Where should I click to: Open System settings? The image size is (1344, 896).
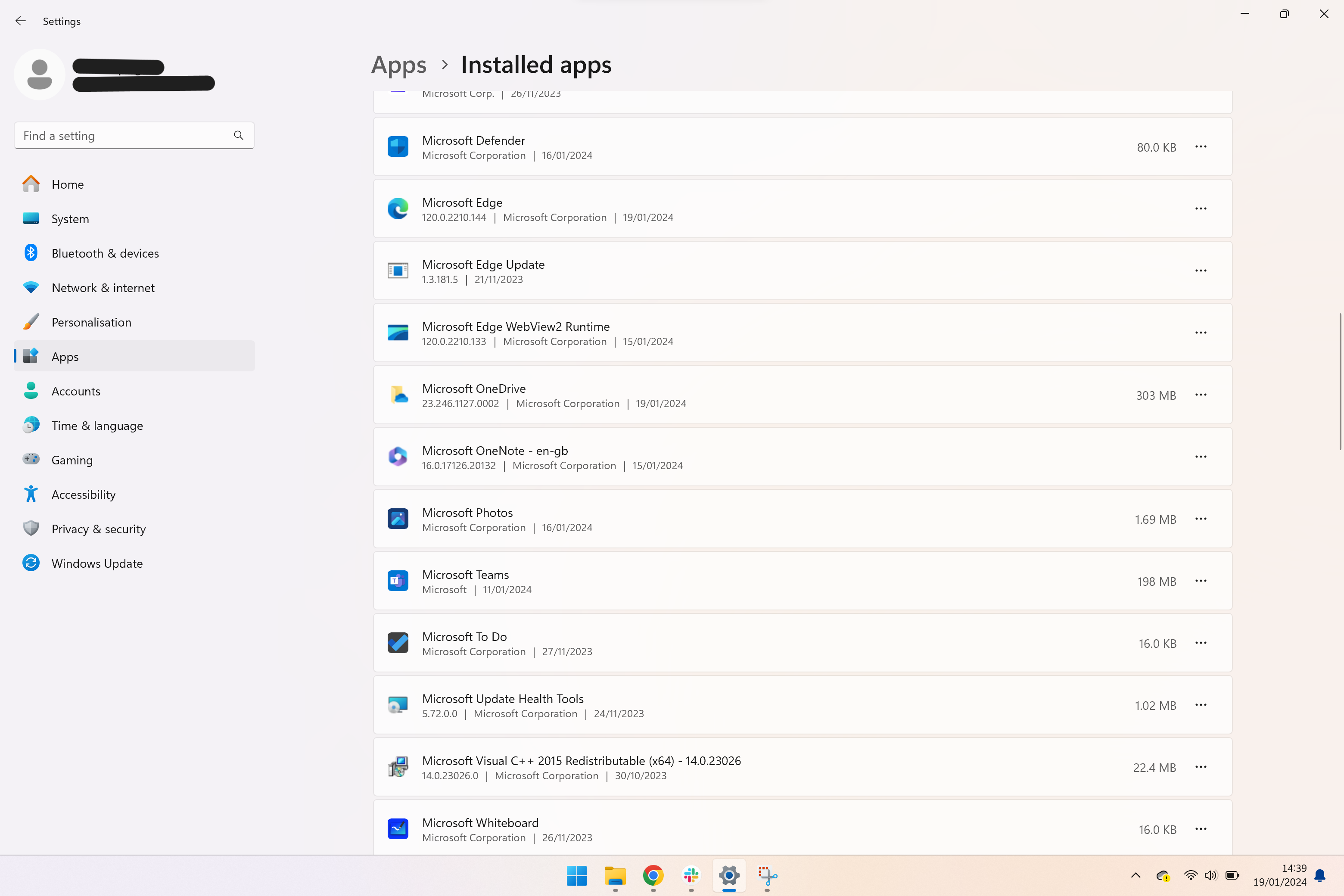134,219
